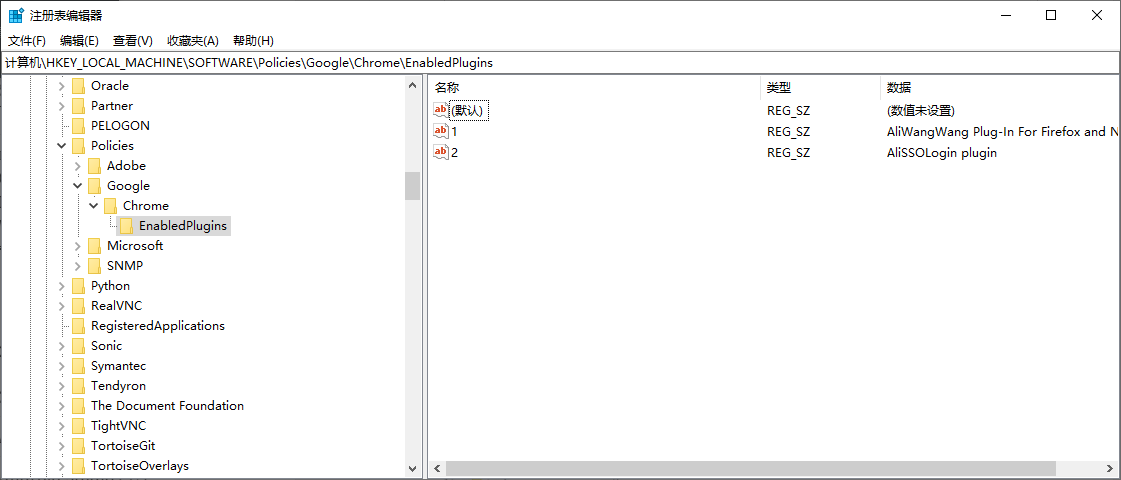This screenshot has height=480, width=1121.
Task: Select the Adobe folder icon
Action: pyautogui.click(x=94, y=166)
